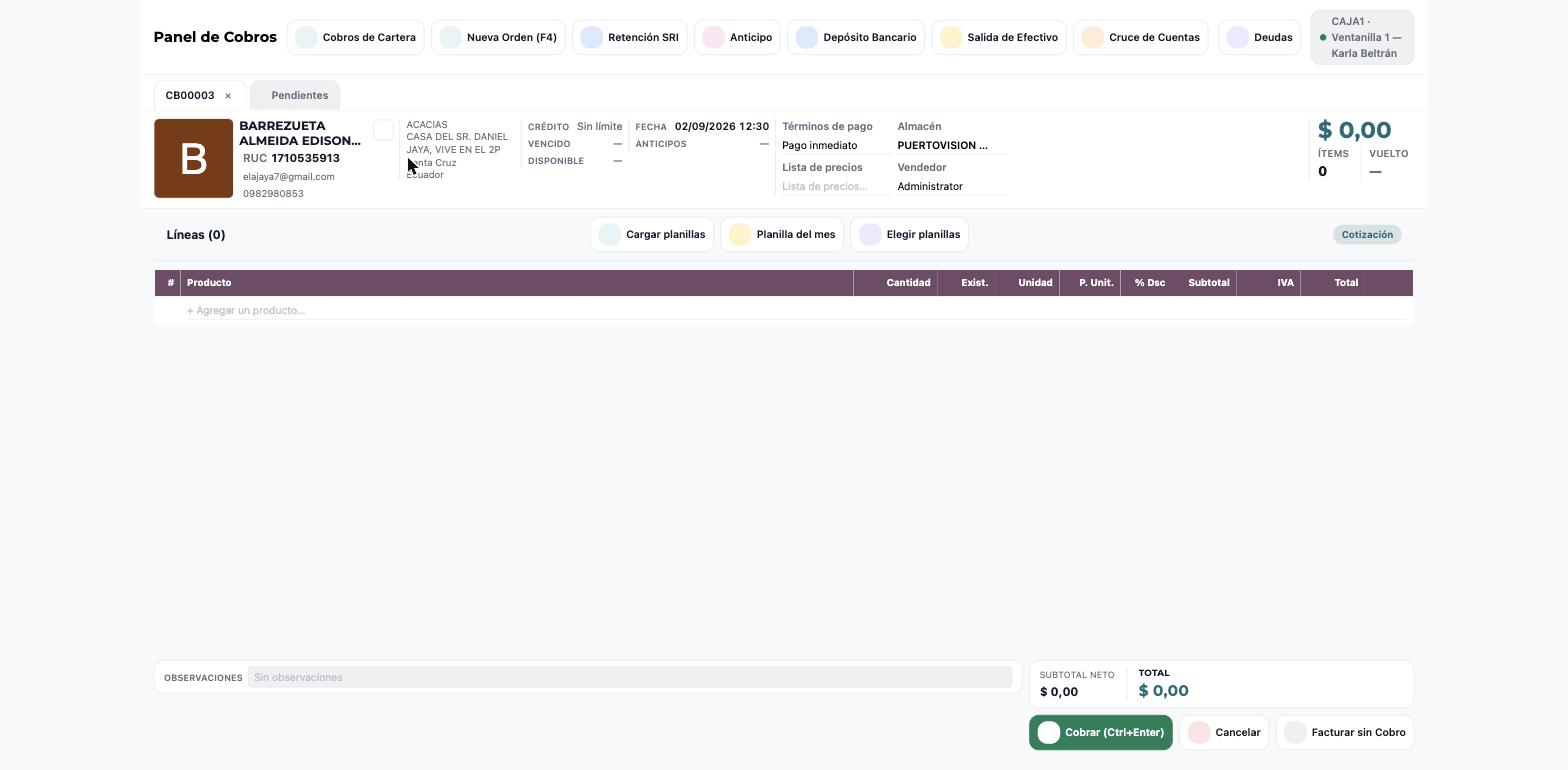Click the P. Unit. column header
The image size is (1568, 770).
click(1090, 283)
